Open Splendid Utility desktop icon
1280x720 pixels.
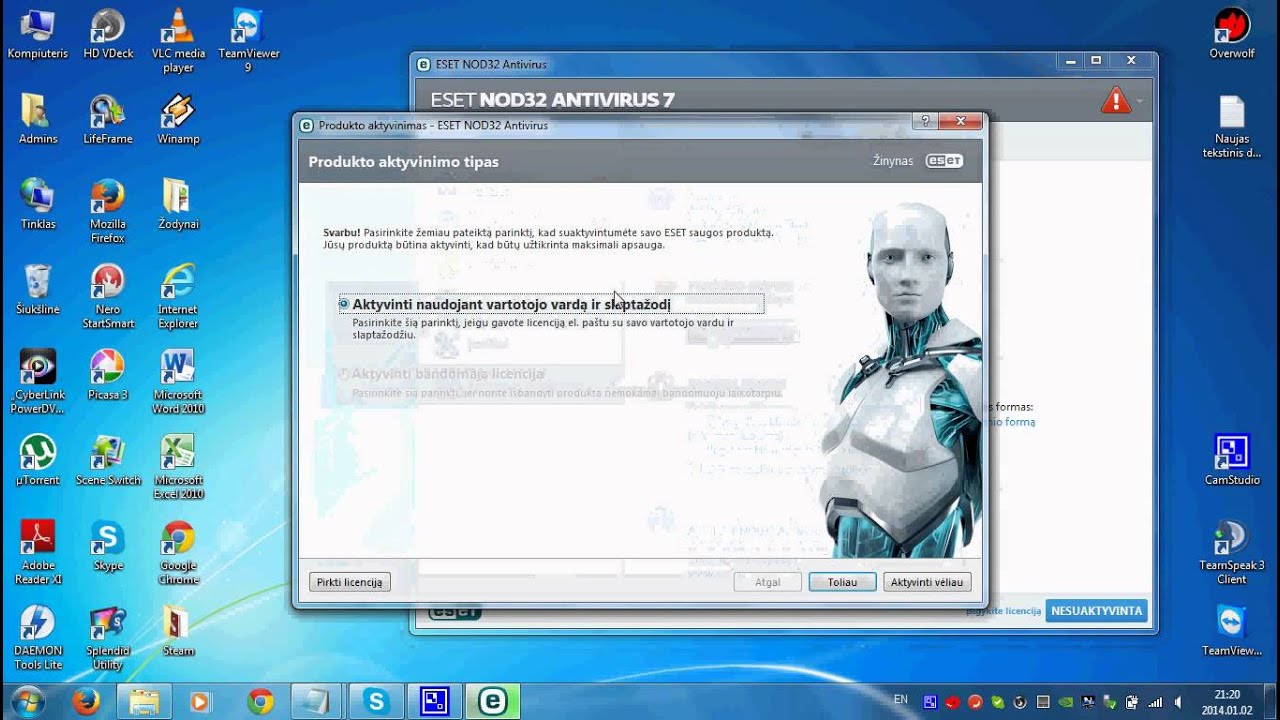108,637
